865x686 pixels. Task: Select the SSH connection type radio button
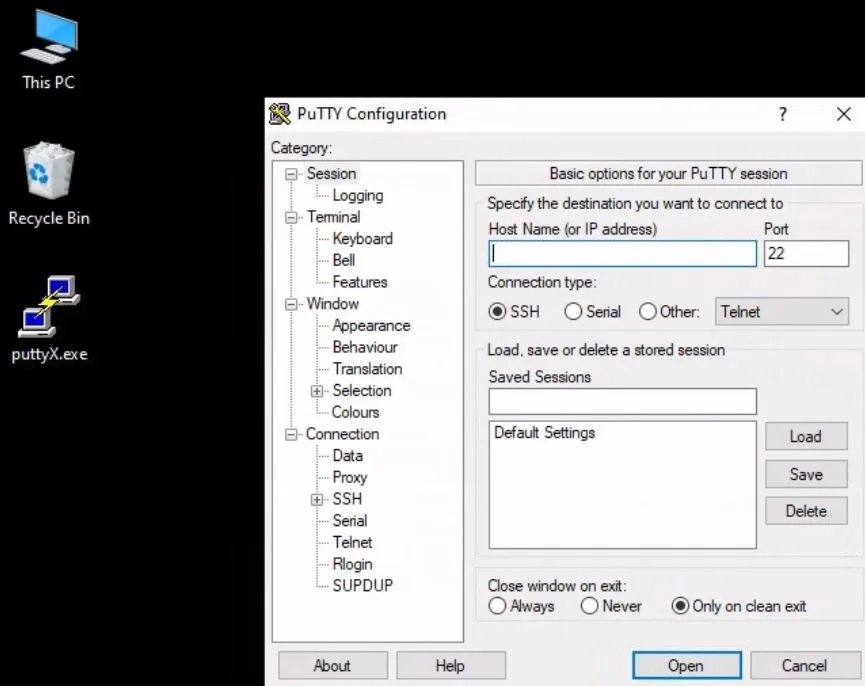tap(497, 312)
